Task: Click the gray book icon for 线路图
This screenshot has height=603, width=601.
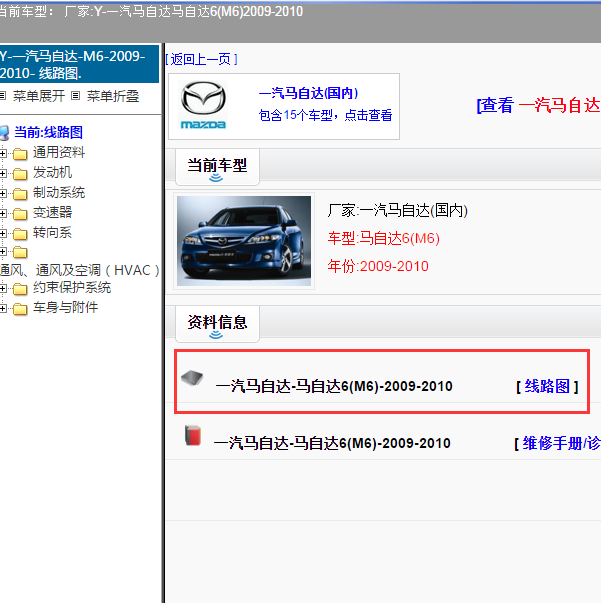Action: coord(193,378)
